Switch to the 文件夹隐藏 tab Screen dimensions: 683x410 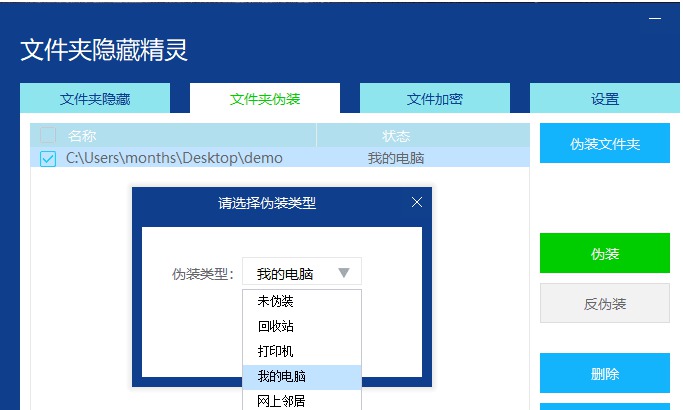pyautogui.click(x=95, y=99)
